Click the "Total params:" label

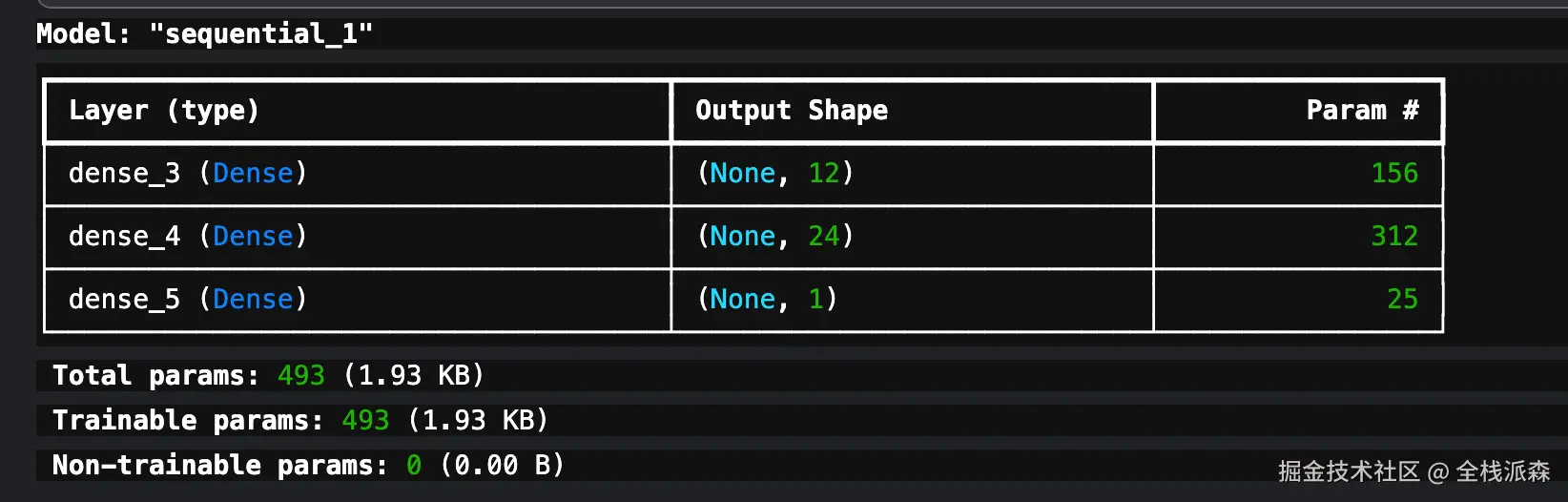[x=155, y=376]
